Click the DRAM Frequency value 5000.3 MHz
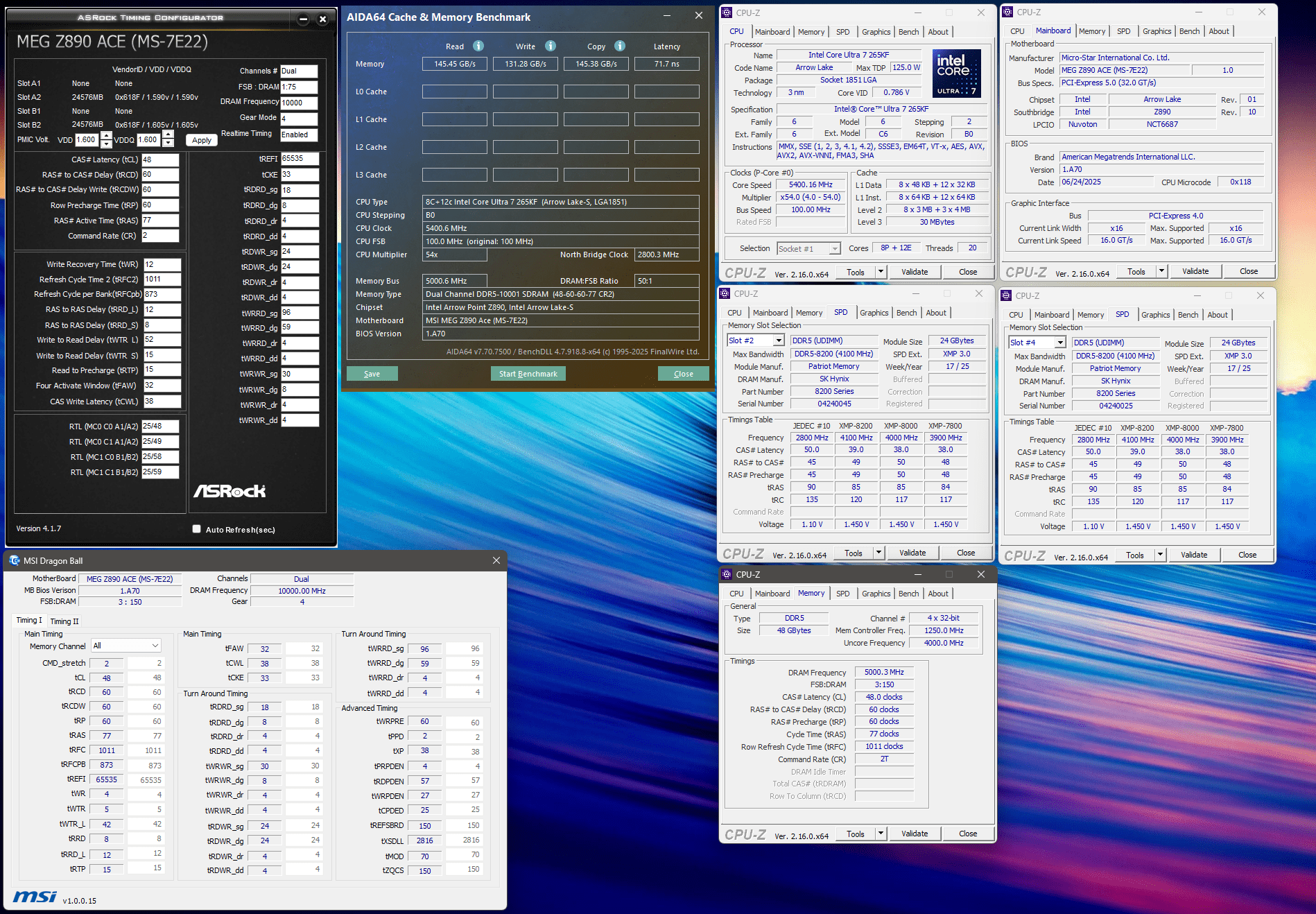Viewport: 1316px width, 914px height. click(x=884, y=672)
